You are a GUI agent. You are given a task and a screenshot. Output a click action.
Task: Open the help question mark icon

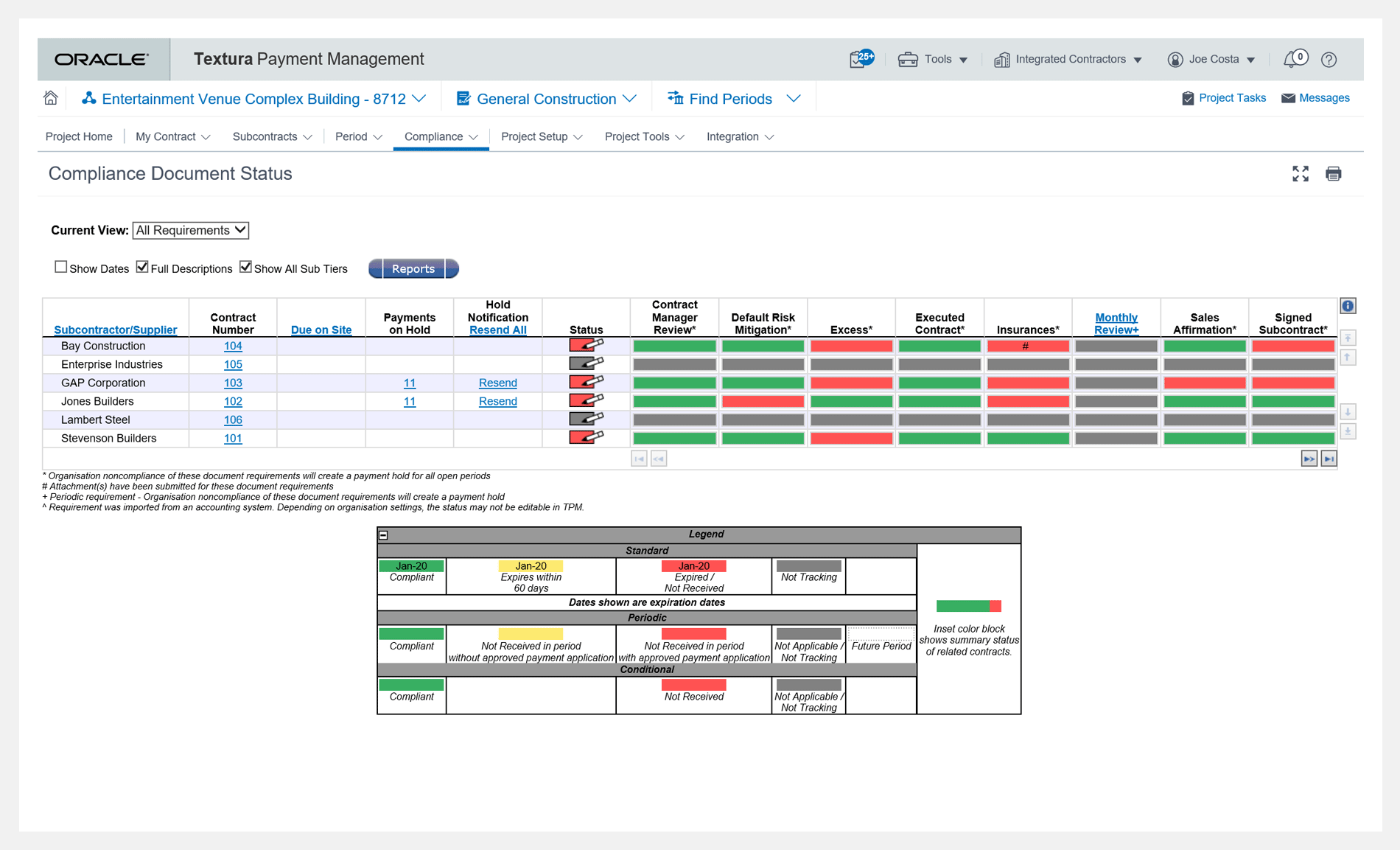pos(1329,60)
